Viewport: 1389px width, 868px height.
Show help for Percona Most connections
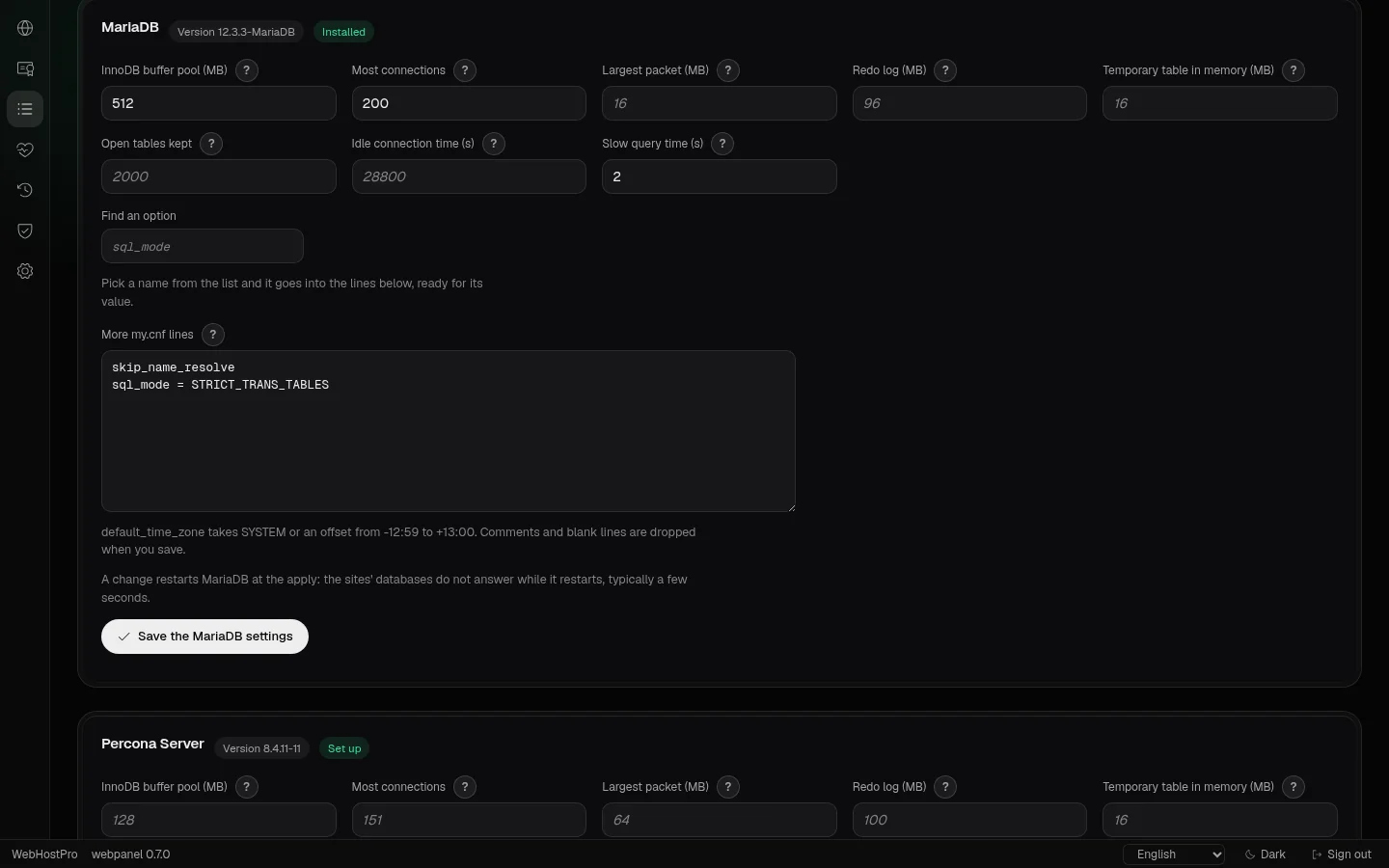465,787
